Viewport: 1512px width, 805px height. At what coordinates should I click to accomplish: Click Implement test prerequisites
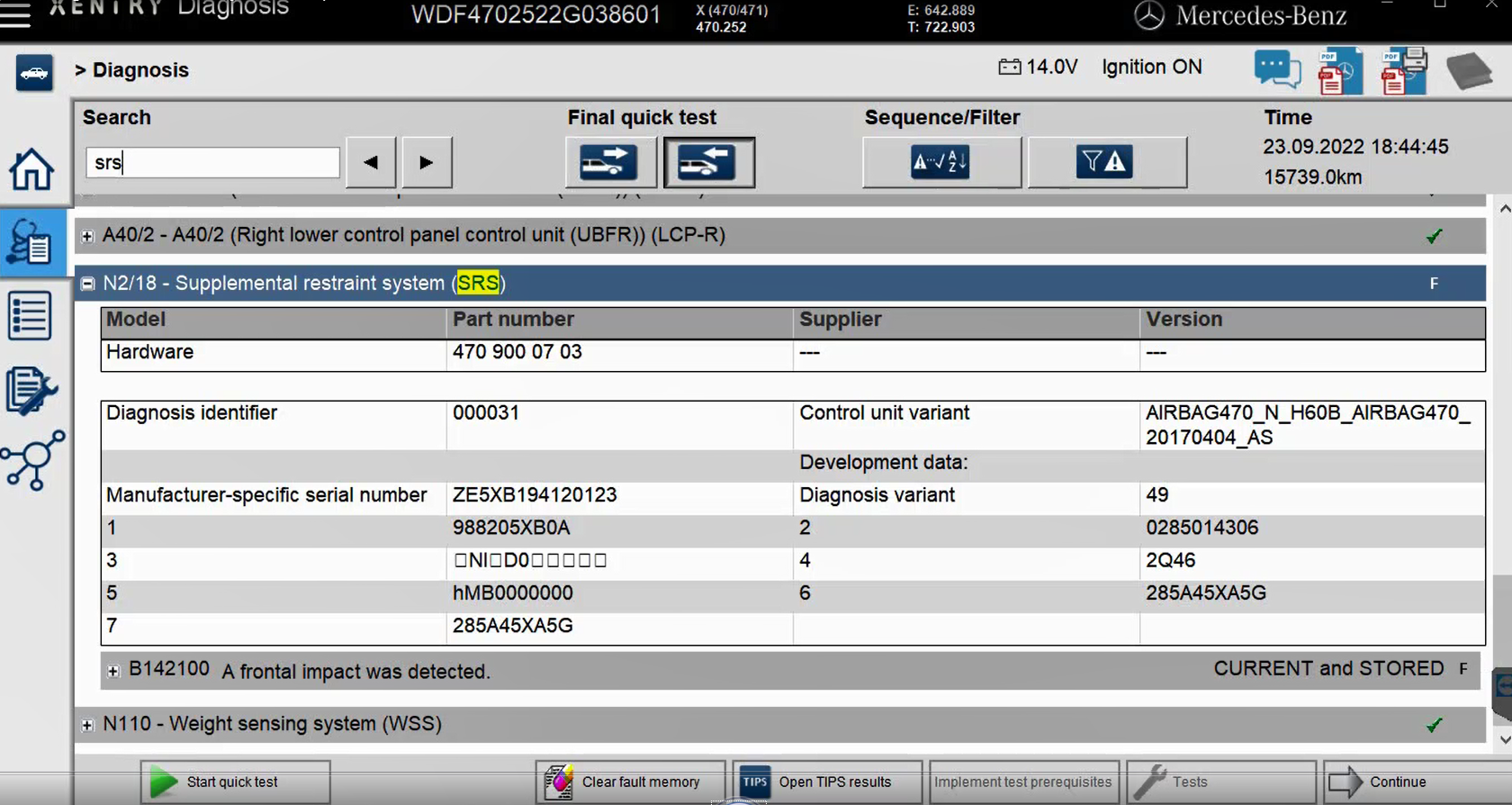point(1023,782)
